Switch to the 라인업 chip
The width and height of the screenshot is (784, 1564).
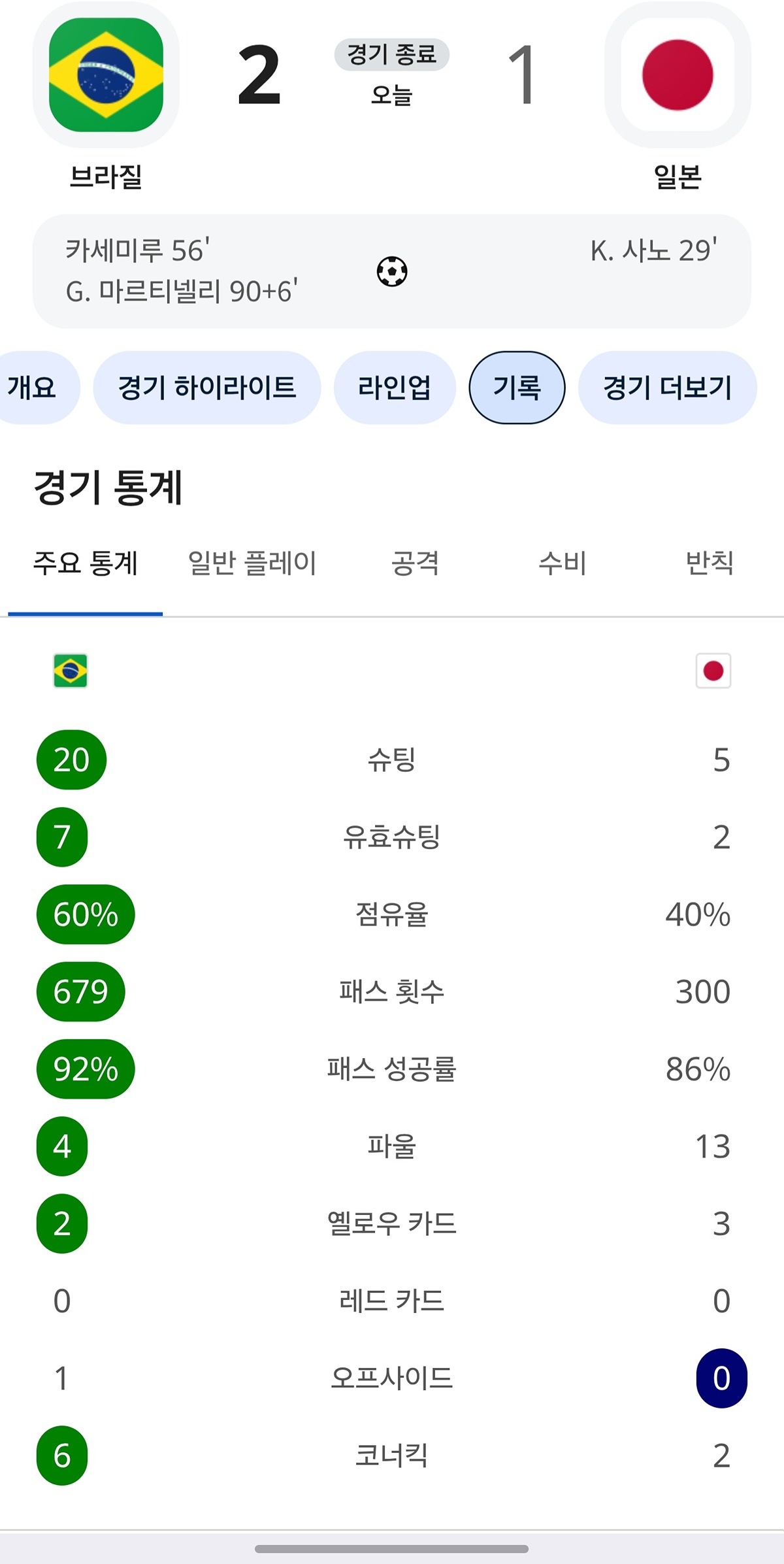pyautogui.click(x=395, y=388)
